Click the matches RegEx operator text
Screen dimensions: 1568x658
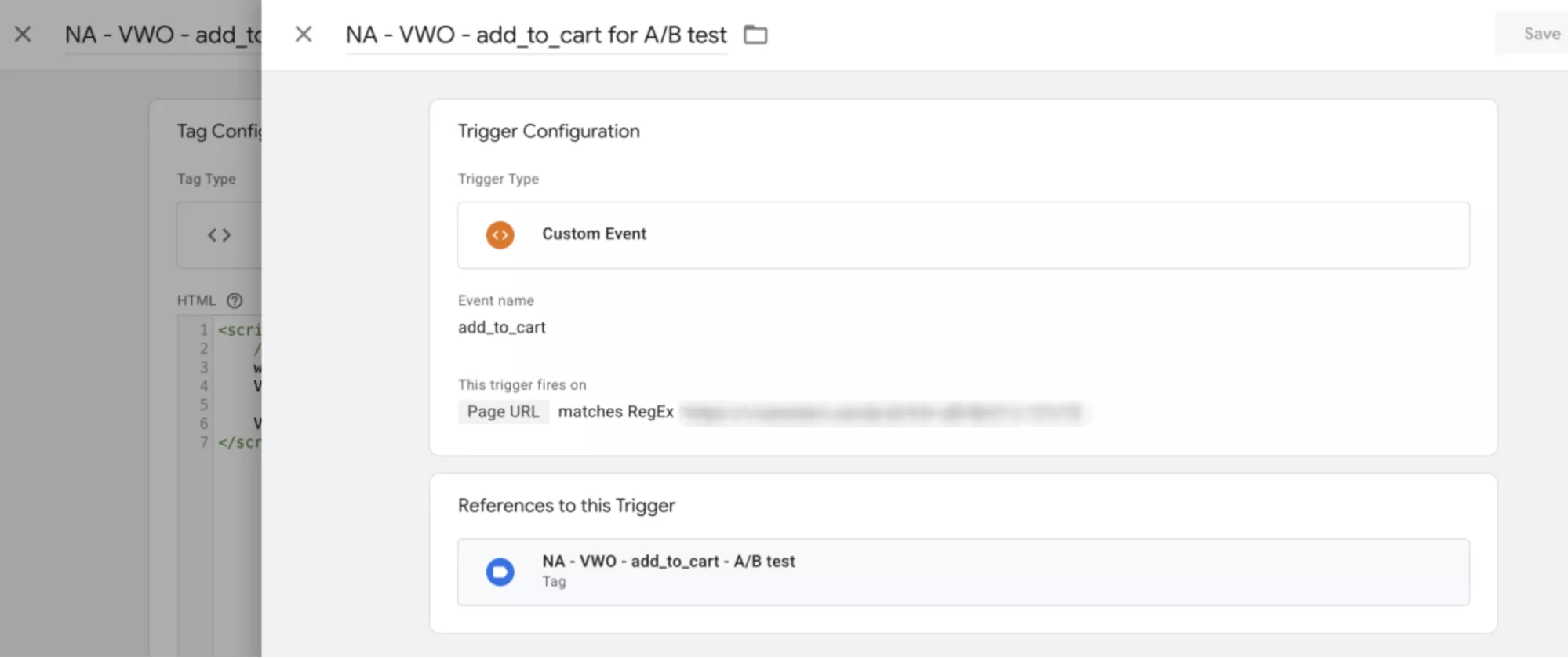pos(616,412)
